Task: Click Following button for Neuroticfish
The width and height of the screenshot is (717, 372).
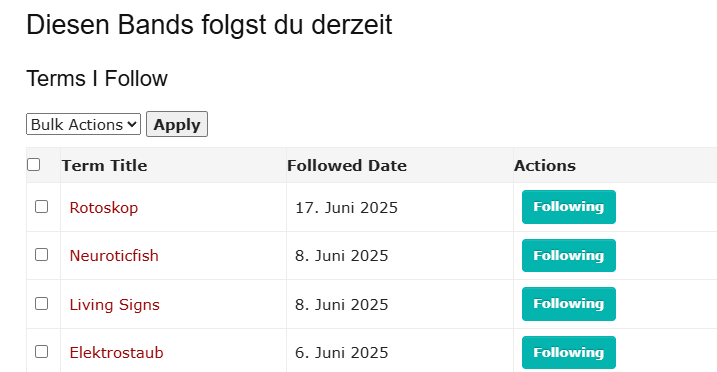Action: coord(569,255)
